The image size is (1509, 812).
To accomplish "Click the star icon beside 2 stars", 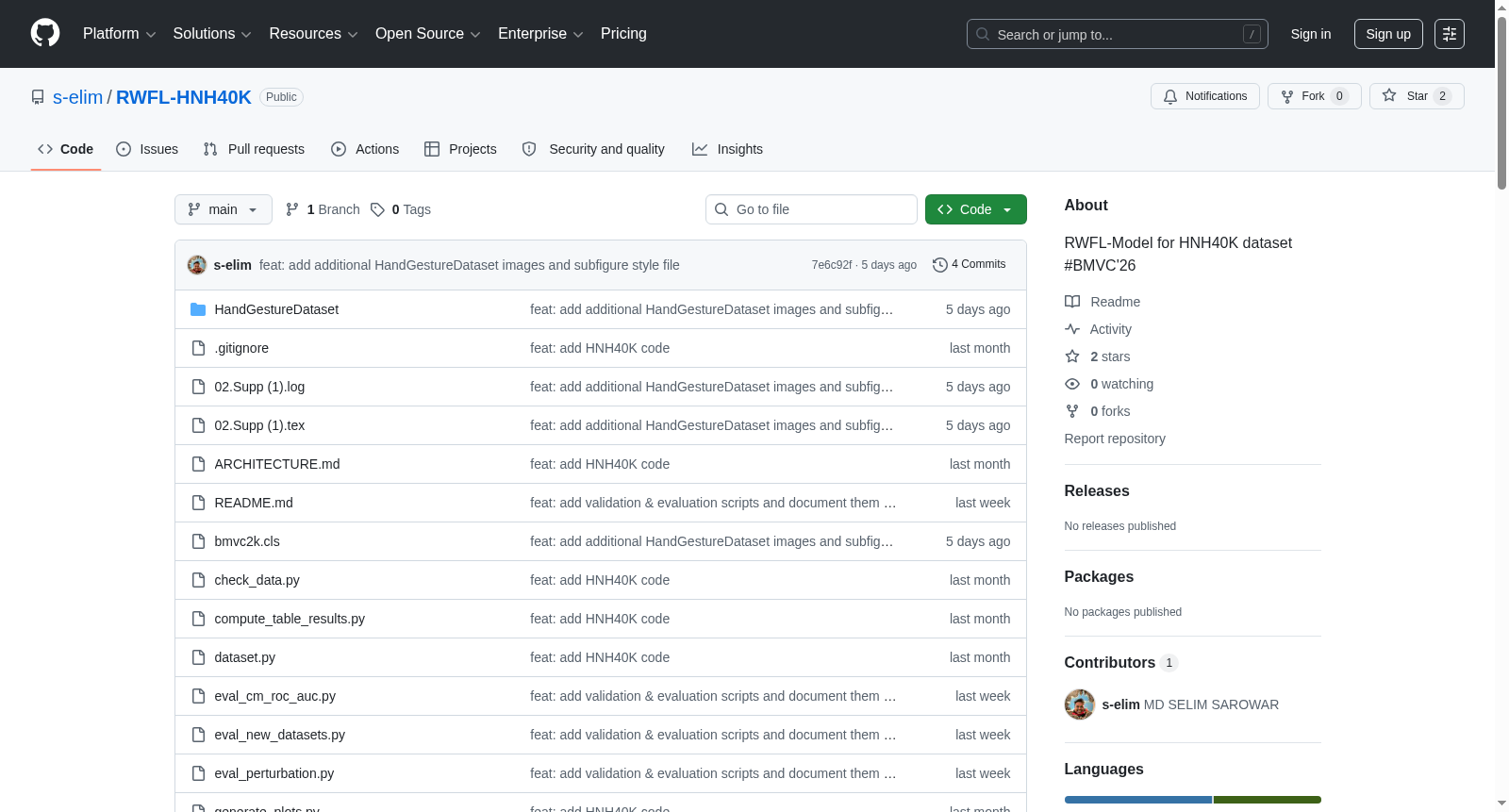I will [x=1072, y=356].
